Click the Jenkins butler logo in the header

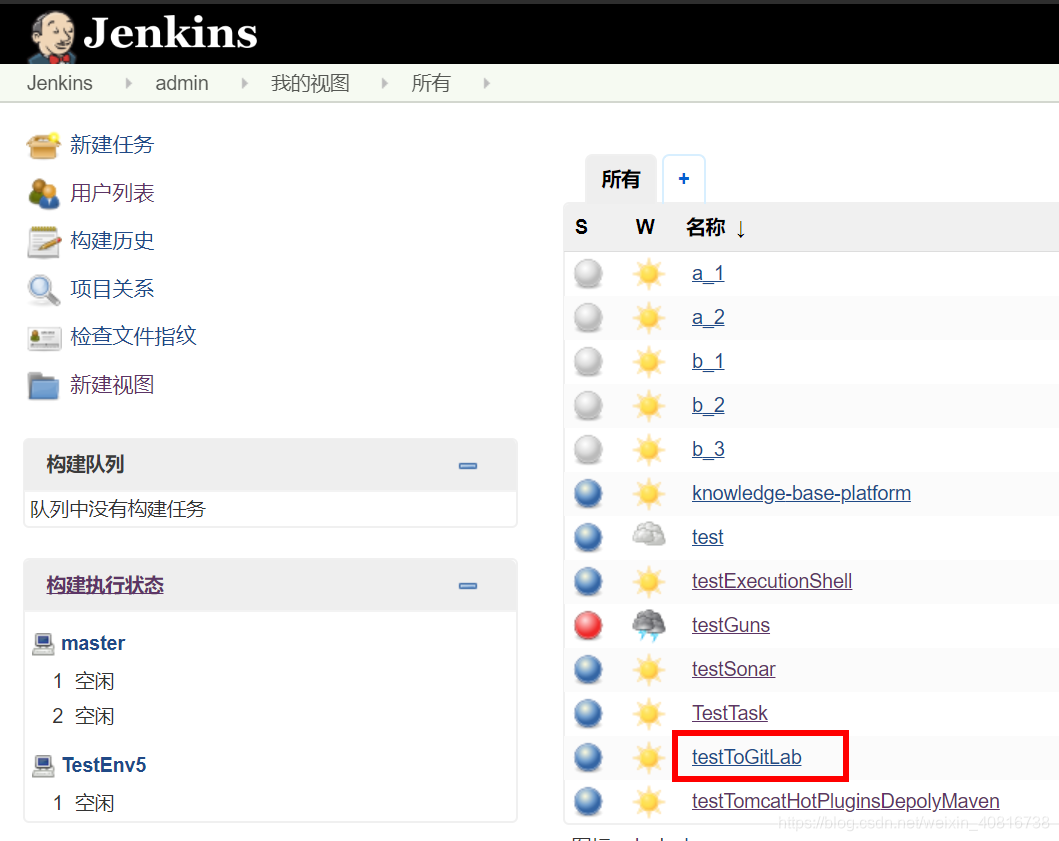[52, 35]
